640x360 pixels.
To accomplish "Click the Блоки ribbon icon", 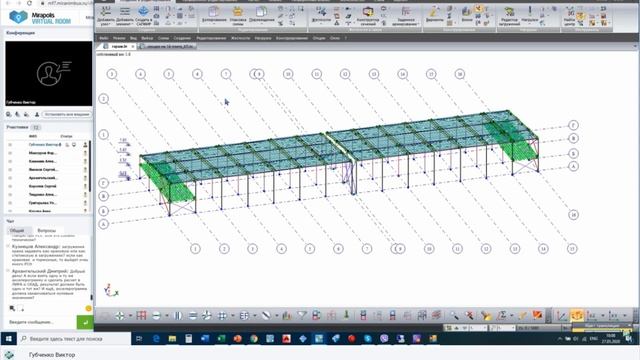I will (x=467, y=14).
